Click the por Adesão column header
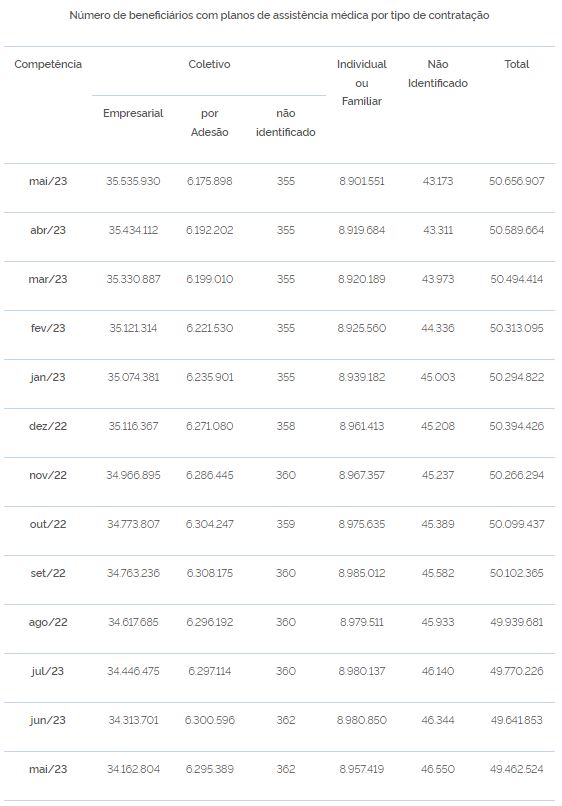The width and height of the screenshot is (562, 806). point(209,123)
